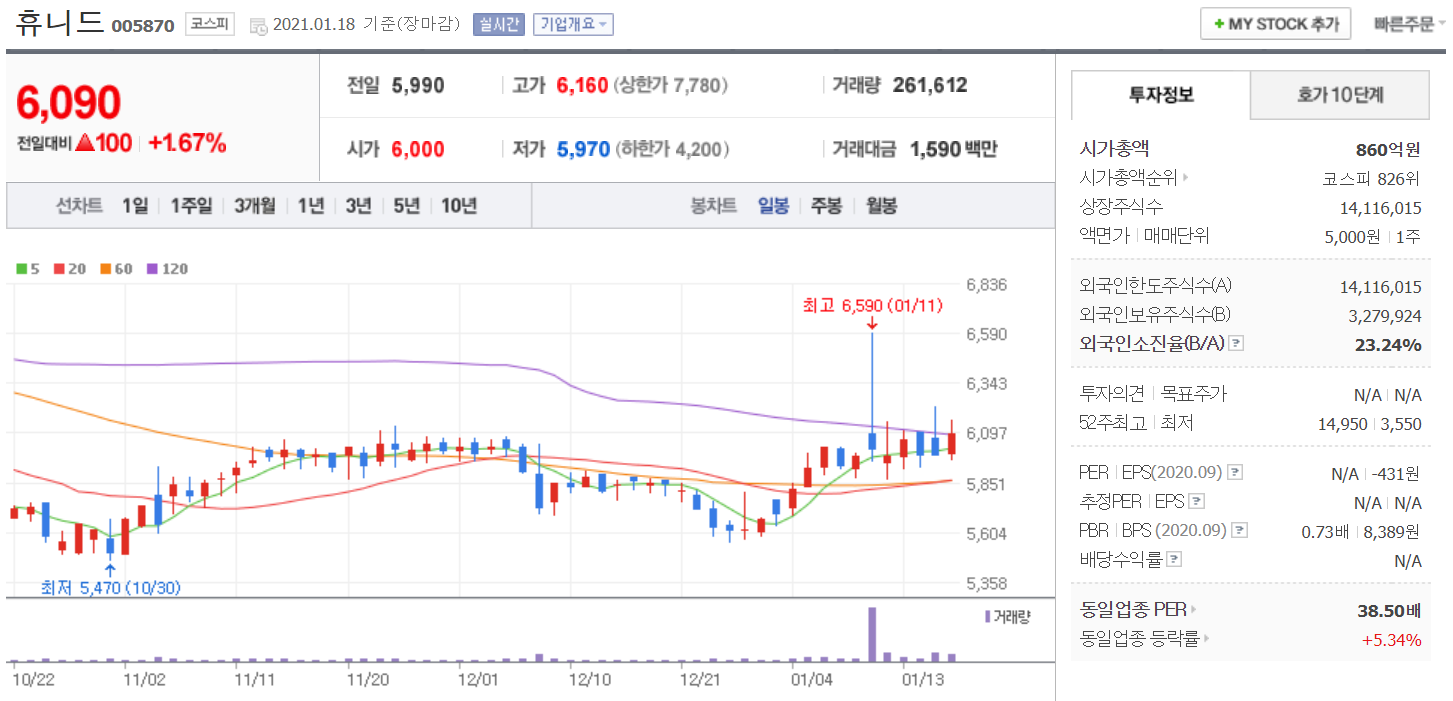Click the arrow icon beside 동일업종 등락률
1453x701 pixels.
coord(1207,639)
